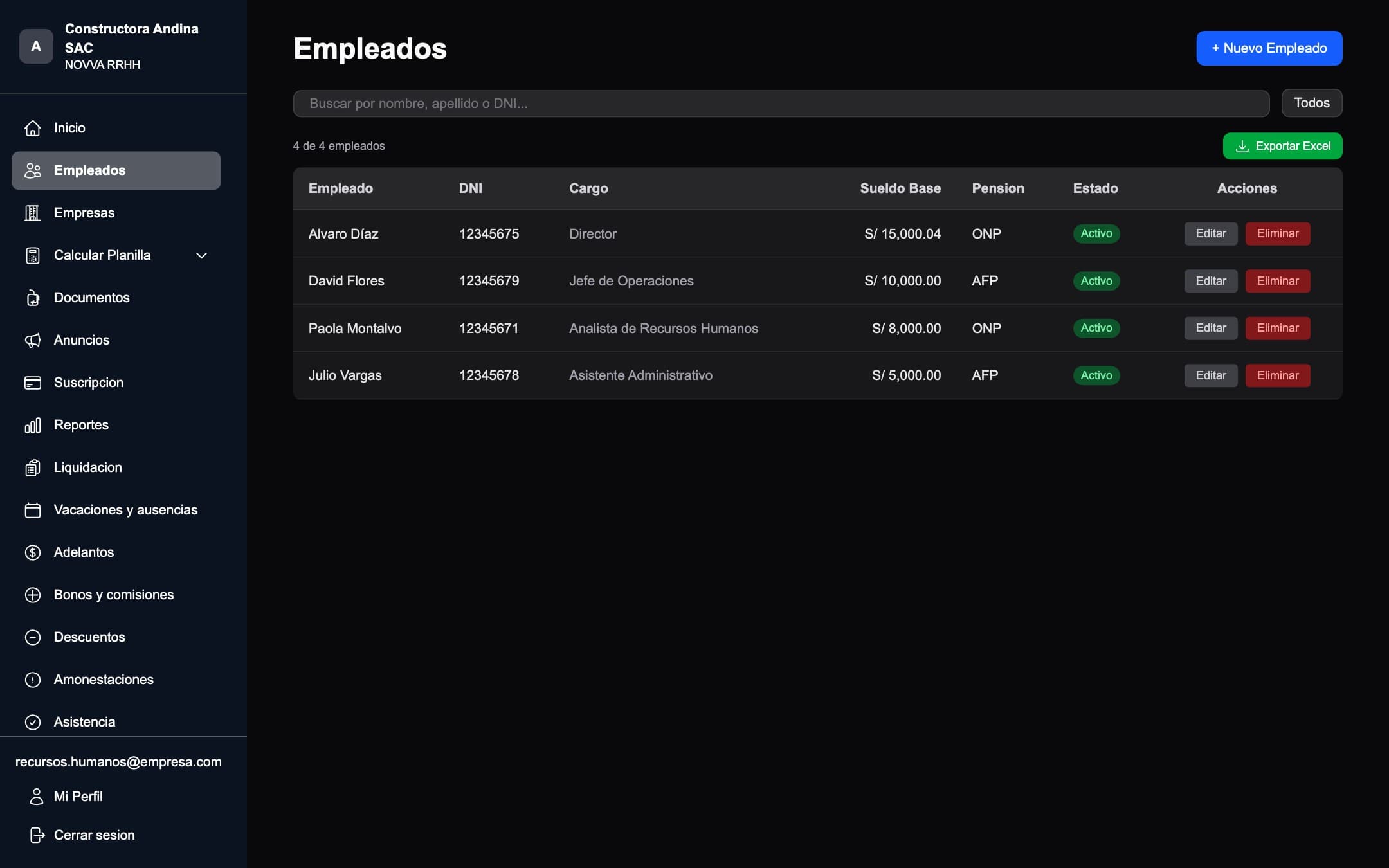
Task: Click the download icon in Exportar Excel
Action: [1242, 146]
